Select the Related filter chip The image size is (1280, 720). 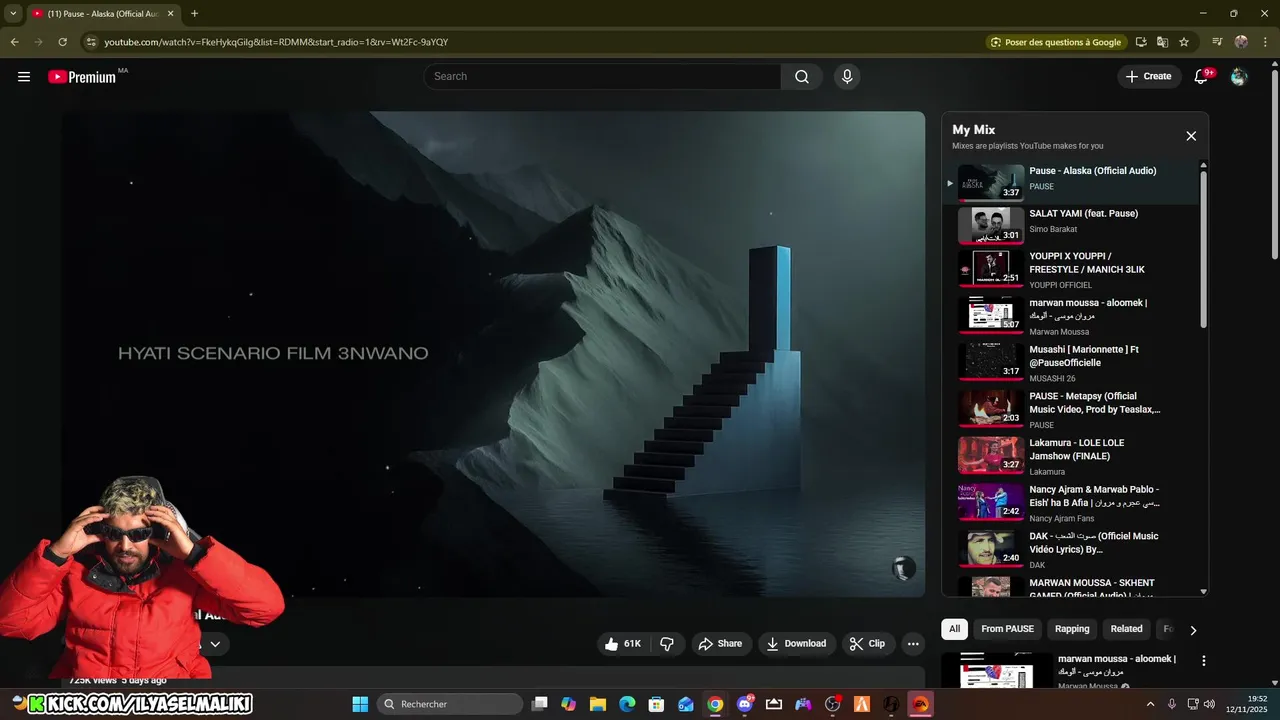click(x=1126, y=629)
